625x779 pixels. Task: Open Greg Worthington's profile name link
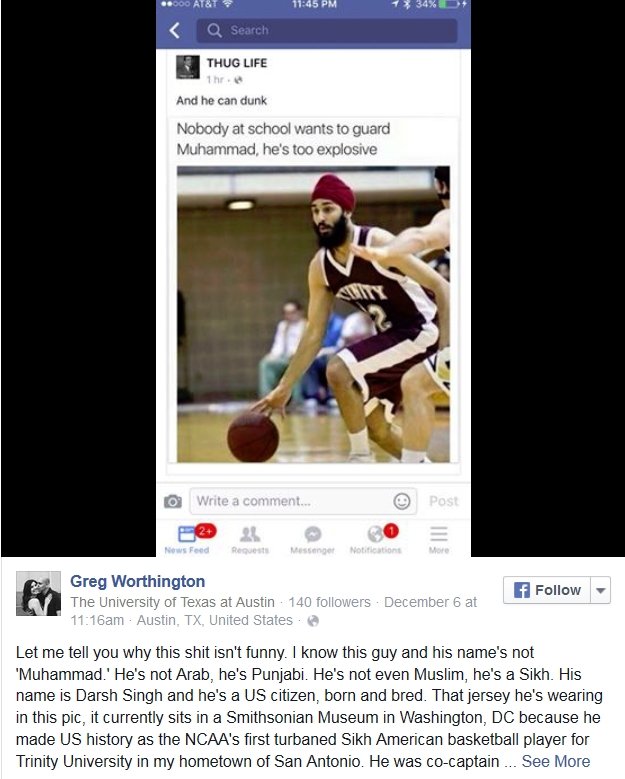(138, 581)
